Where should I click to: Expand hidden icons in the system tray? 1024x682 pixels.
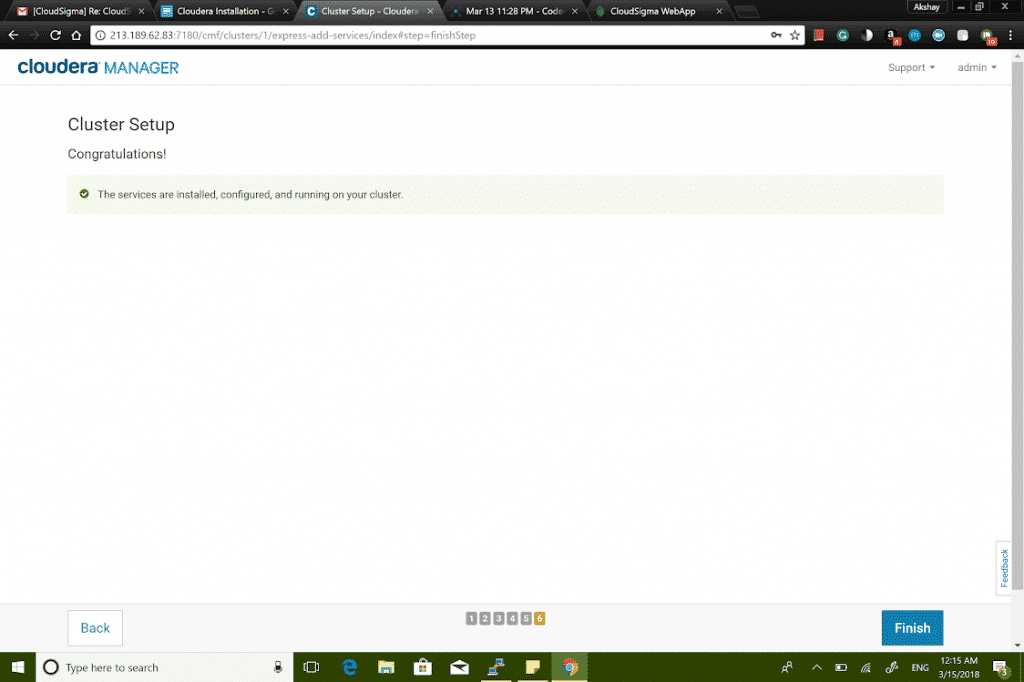(815, 667)
